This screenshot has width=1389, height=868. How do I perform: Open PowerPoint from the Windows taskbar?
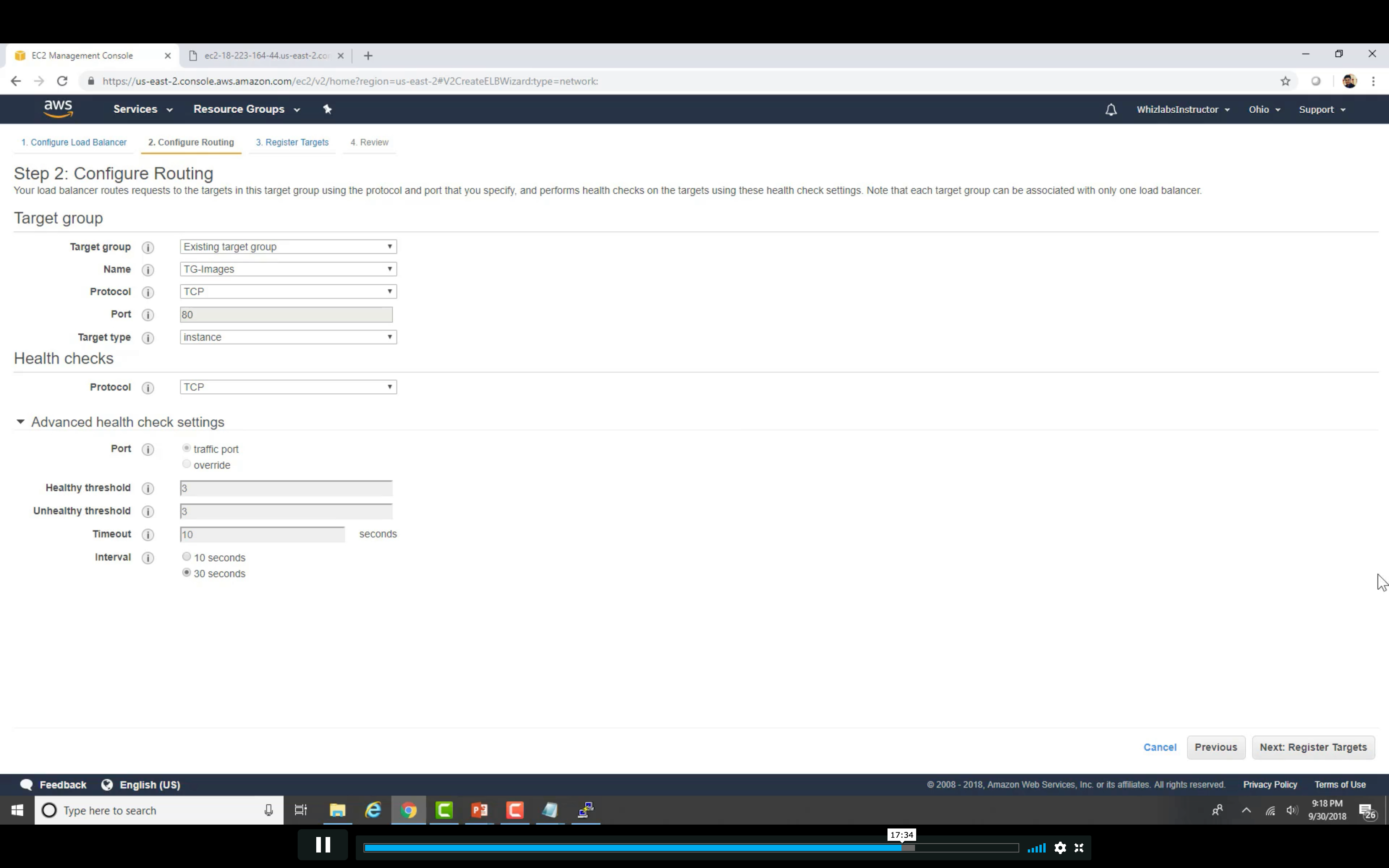pos(479,810)
